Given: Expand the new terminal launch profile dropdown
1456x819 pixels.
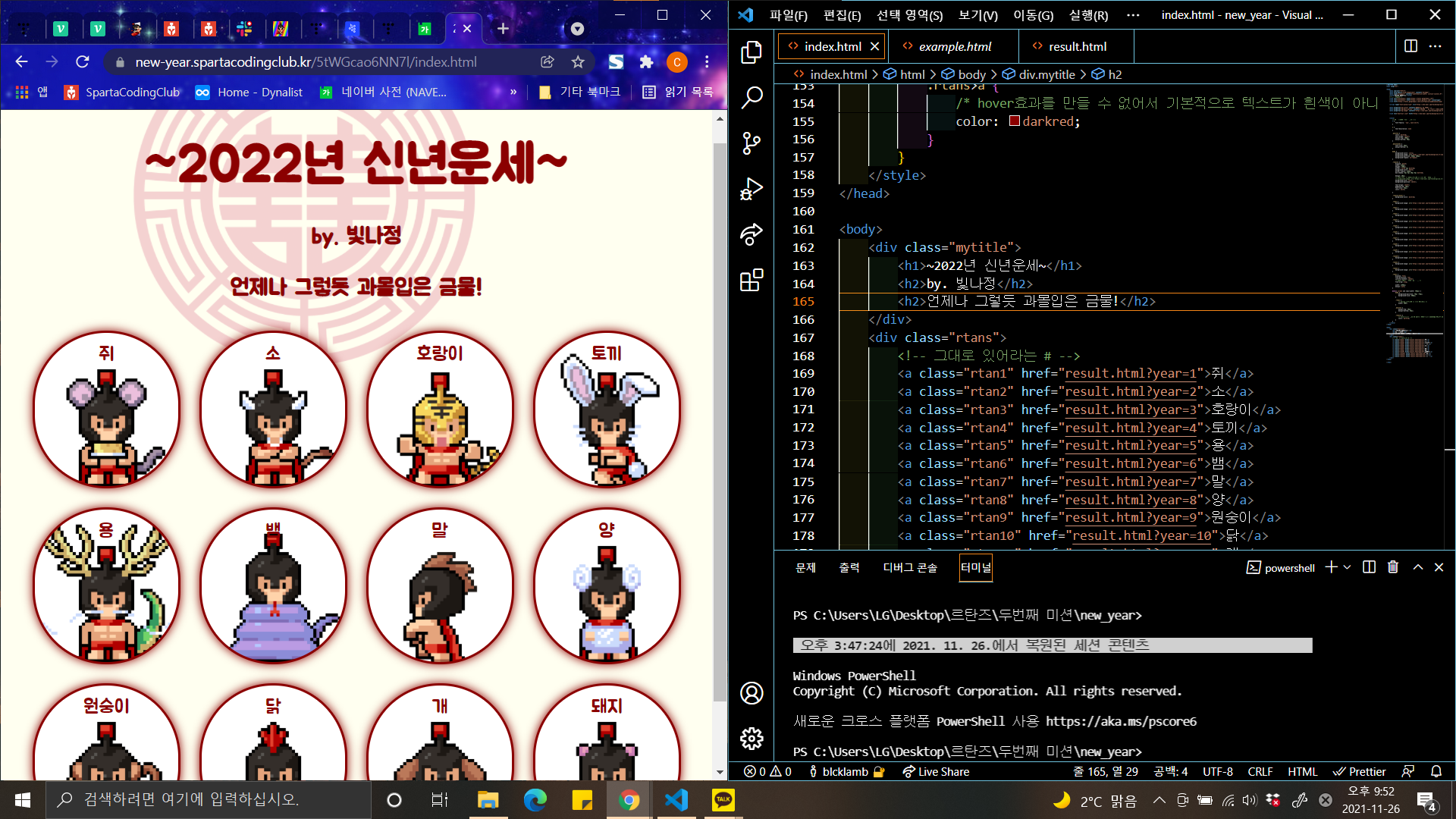Looking at the screenshot, I should (1348, 567).
